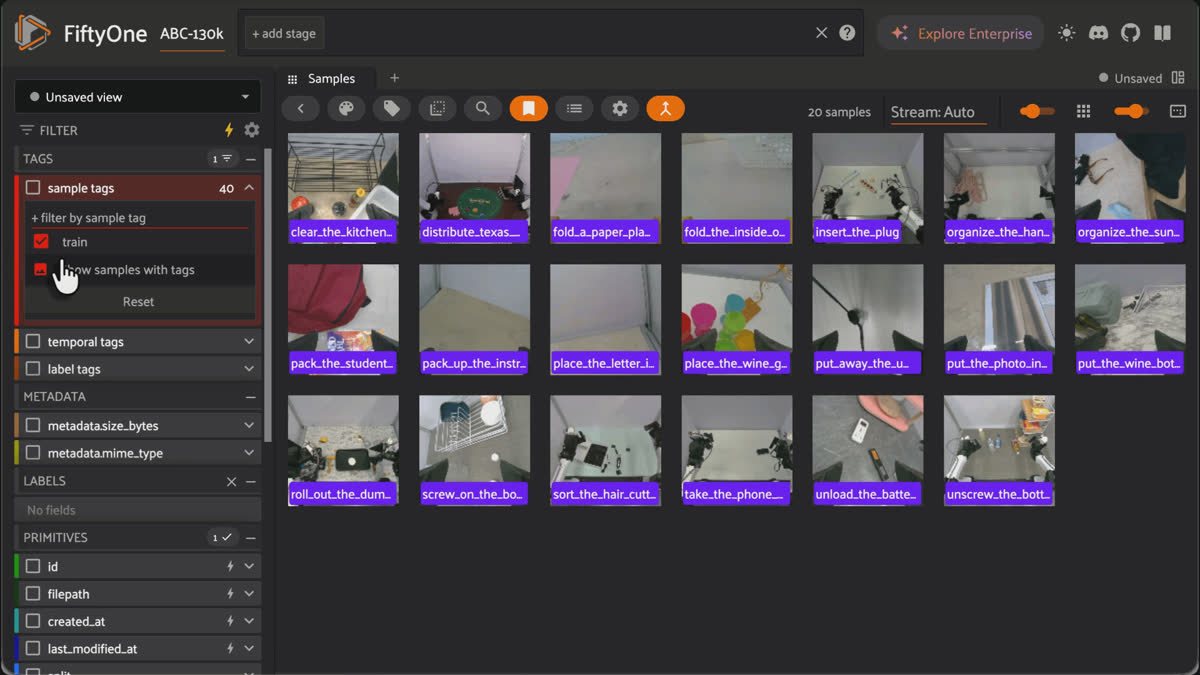The height and width of the screenshot is (675, 1200).
Task: Open the search/similarity magnifier tool
Action: tap(483, 109)
